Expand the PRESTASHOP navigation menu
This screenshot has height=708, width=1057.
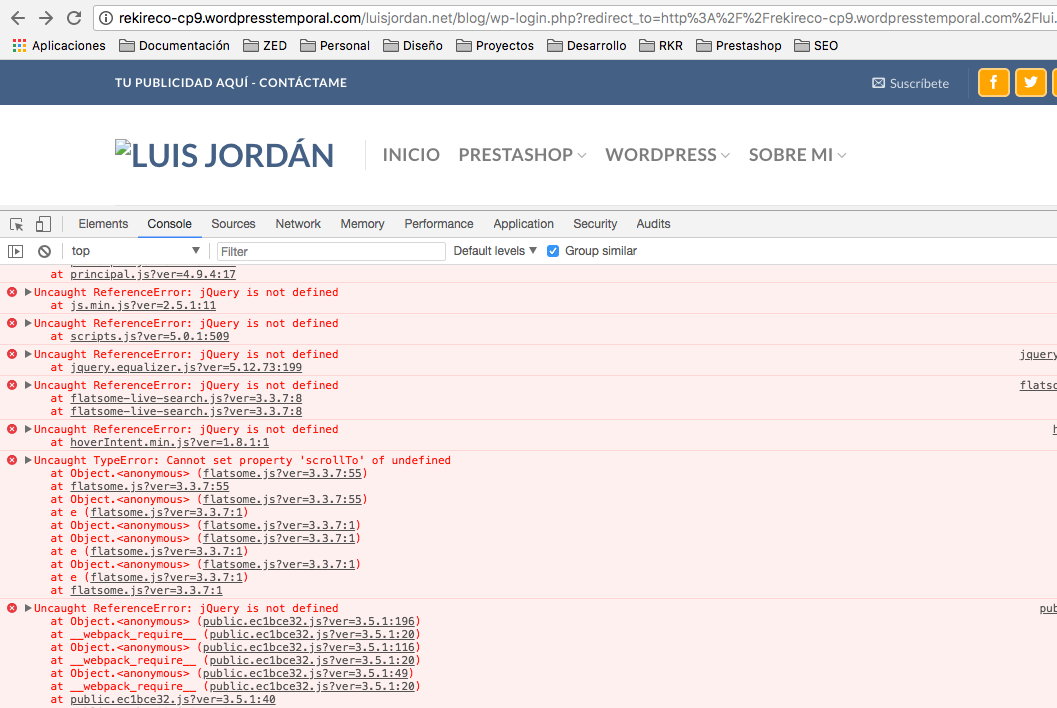(x=522, y=154)
